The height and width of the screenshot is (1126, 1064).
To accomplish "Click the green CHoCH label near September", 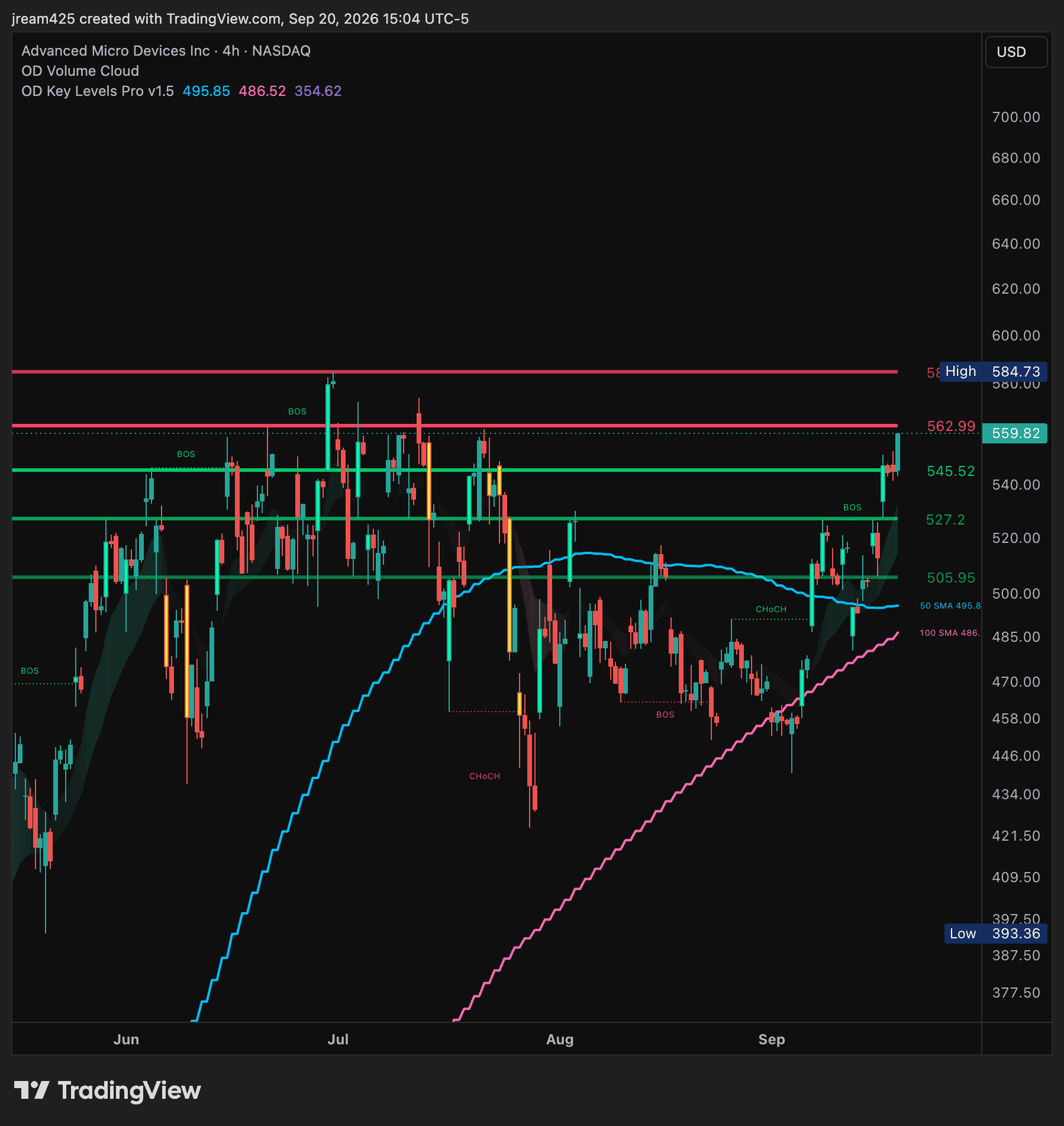I will point(771,609).
